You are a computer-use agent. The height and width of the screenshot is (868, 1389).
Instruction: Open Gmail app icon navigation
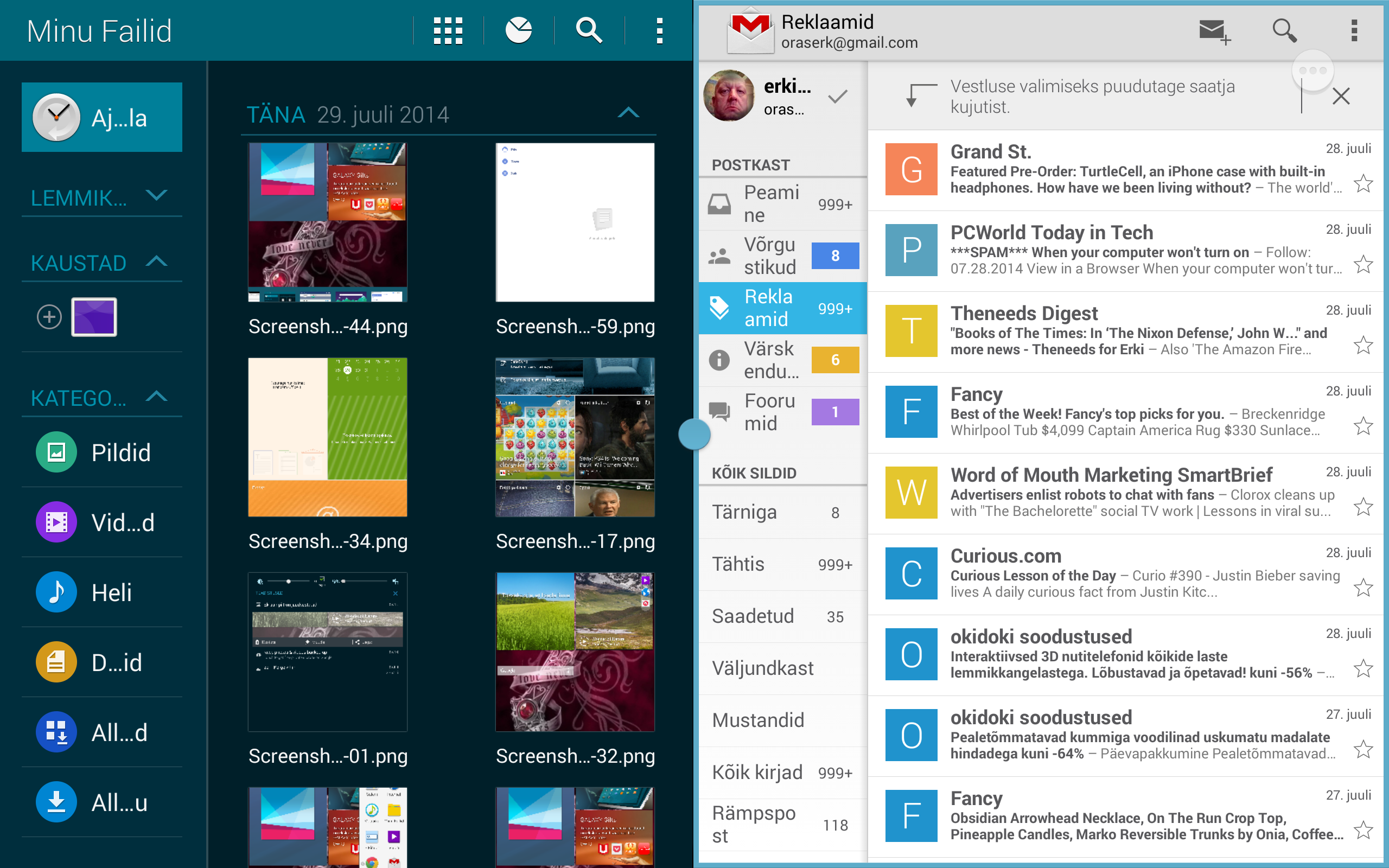pos(750,30)
